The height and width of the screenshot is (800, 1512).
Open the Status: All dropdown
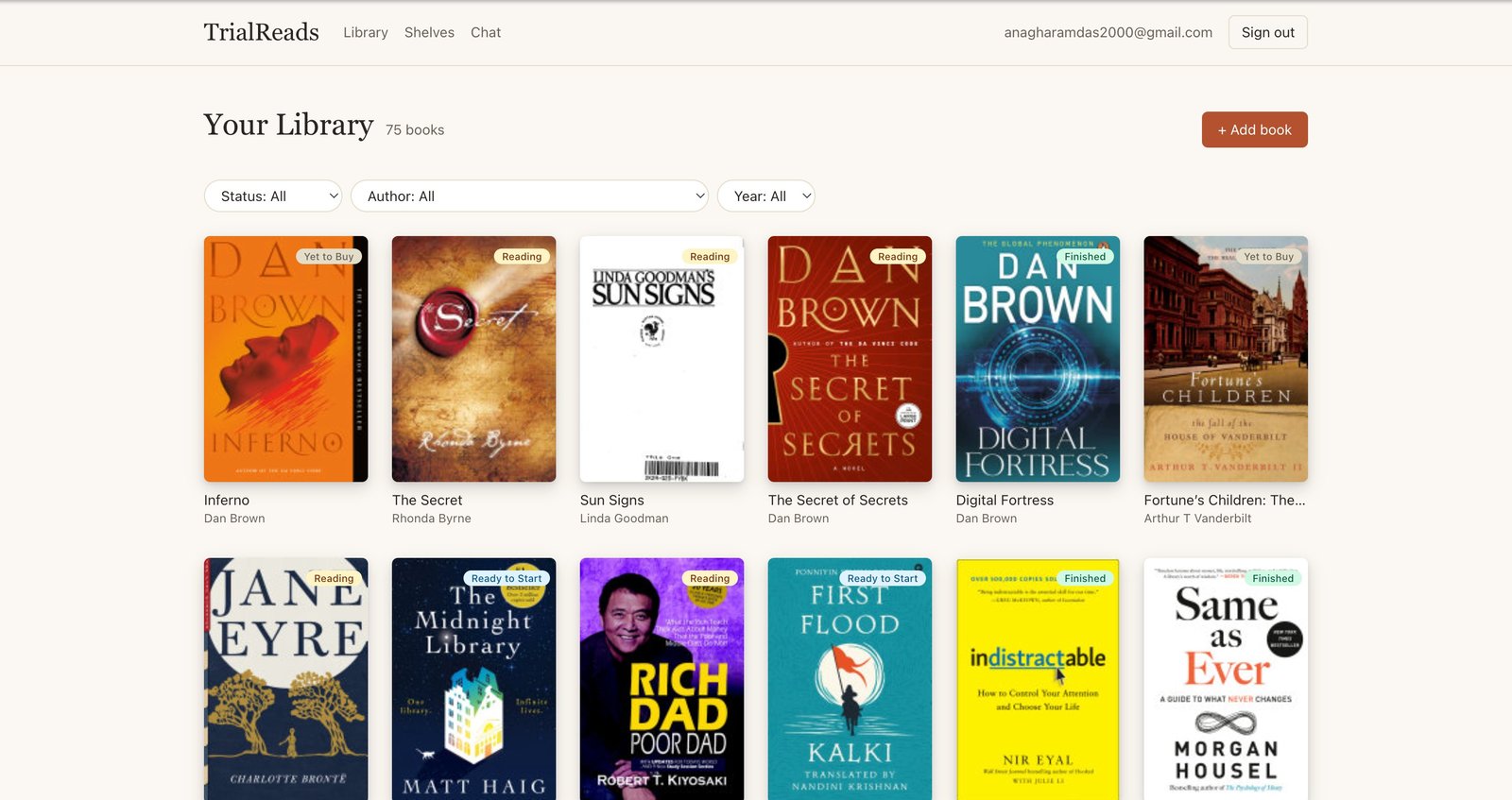point(273,196)
